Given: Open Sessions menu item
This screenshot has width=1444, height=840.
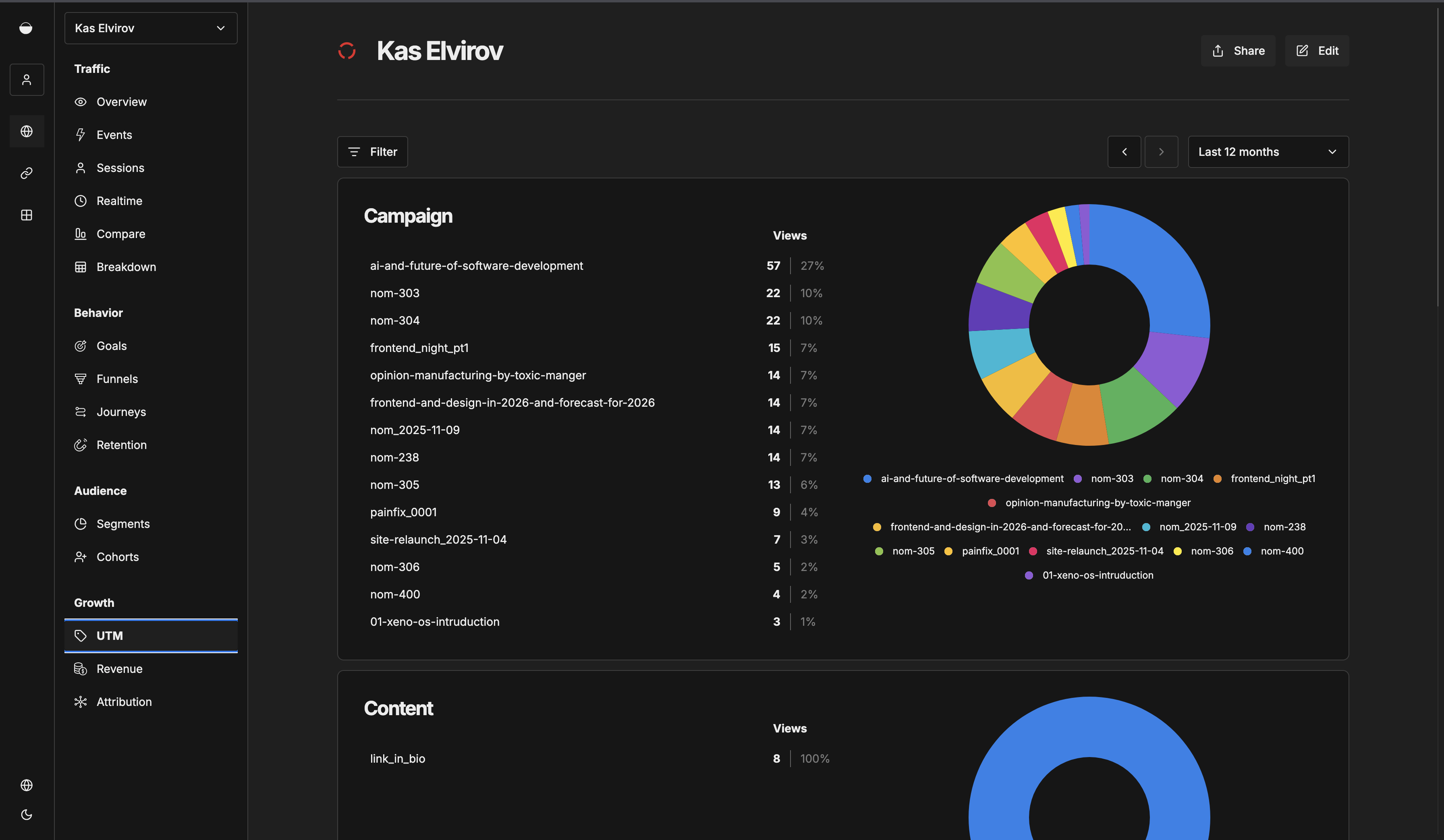Looking at the screenshot, I should pyautogui.click(x=151, y=168).
